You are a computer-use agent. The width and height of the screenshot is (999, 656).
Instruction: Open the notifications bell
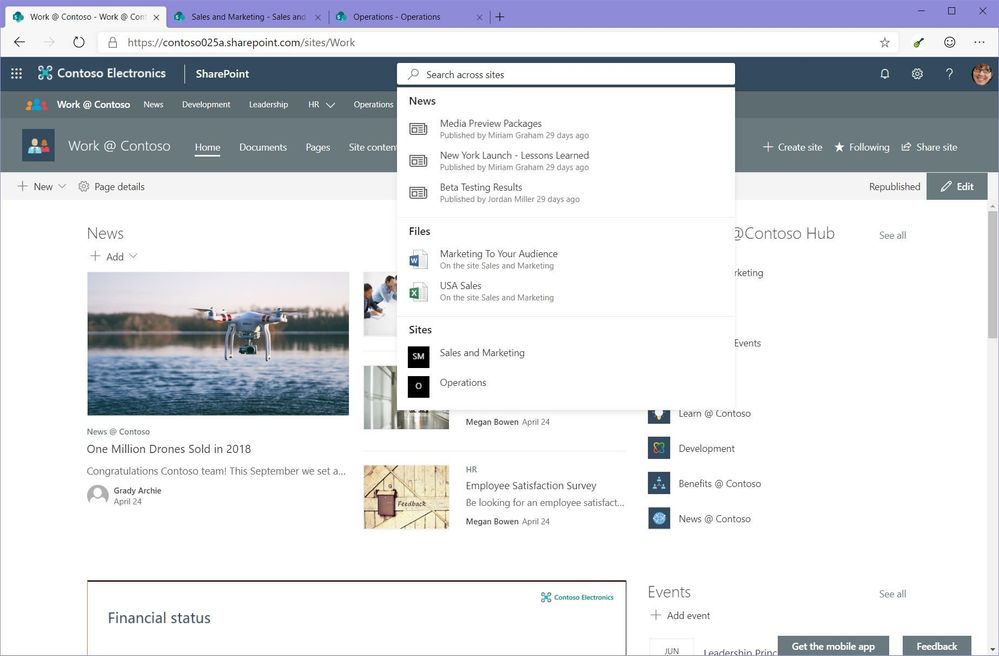point(885,74)
